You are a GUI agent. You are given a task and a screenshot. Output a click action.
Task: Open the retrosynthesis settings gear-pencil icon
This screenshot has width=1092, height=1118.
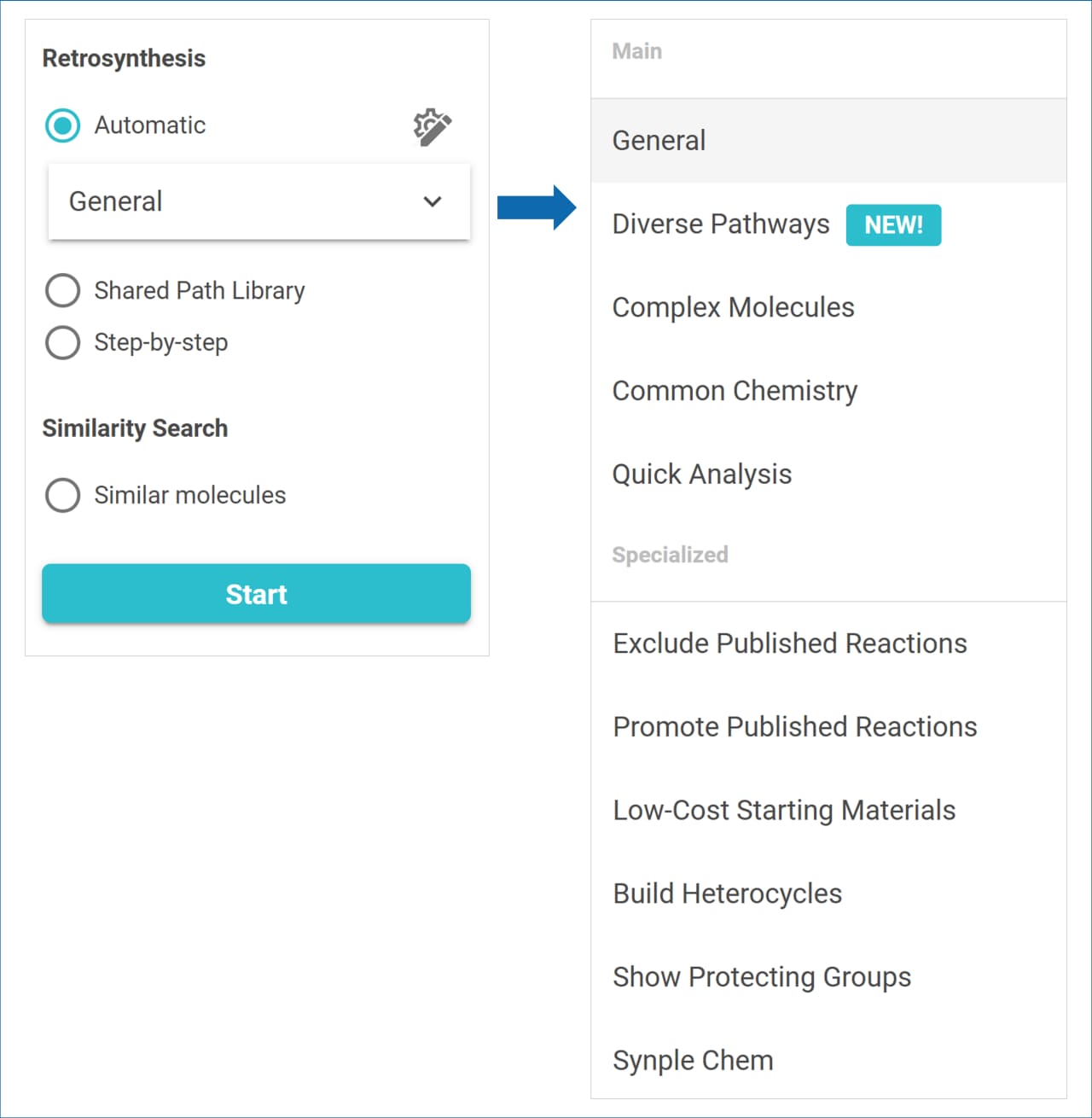coord(433,127)
